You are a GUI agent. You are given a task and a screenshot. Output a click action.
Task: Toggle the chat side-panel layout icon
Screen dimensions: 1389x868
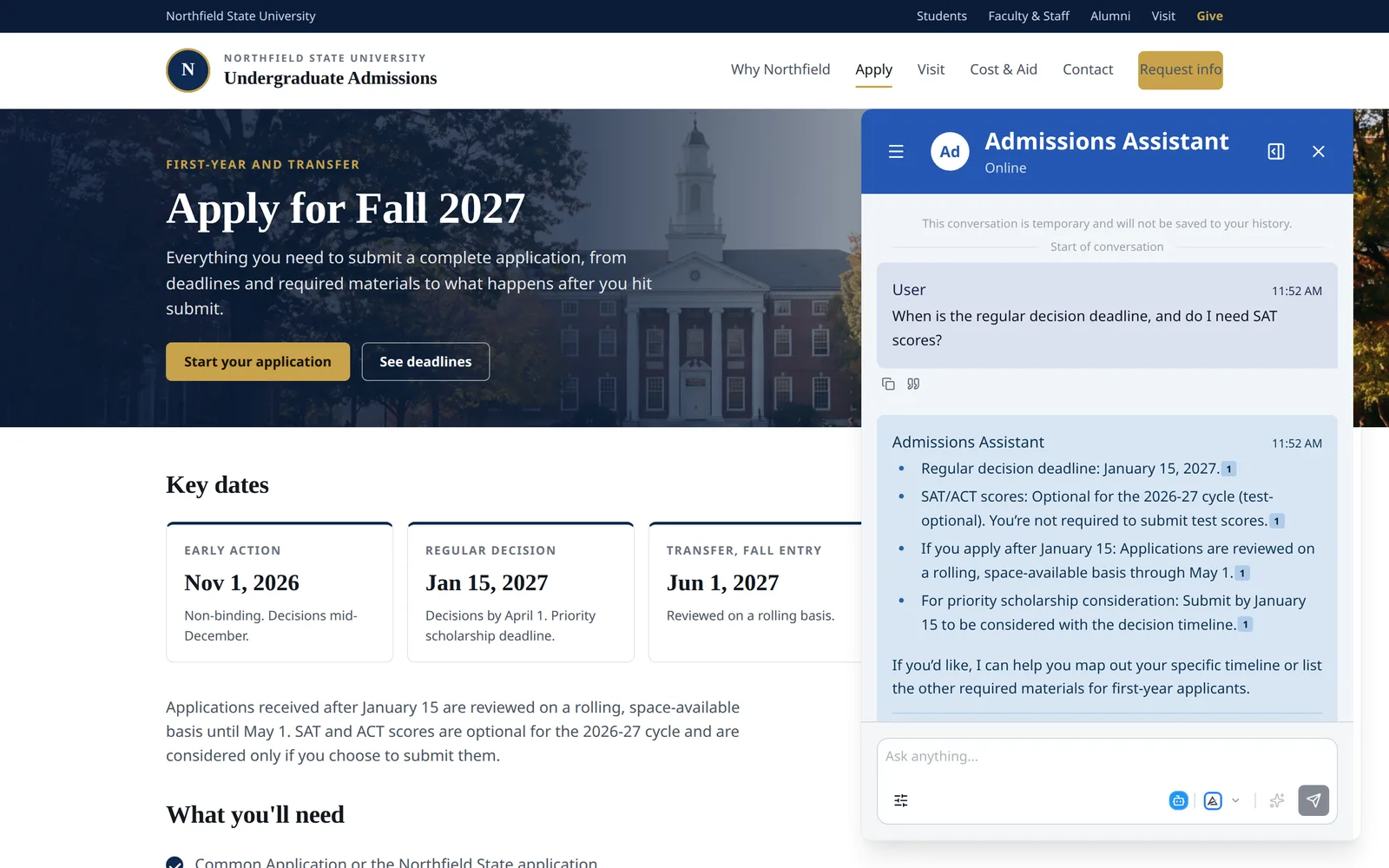coord(1276,152)
